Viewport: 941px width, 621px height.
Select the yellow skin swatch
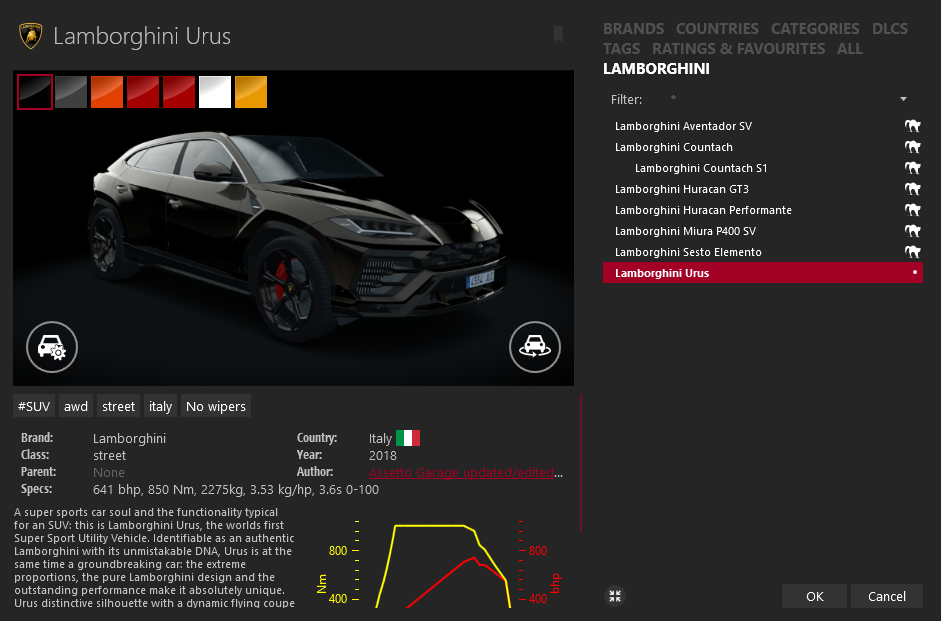pyautogui.click(x=251, y=92)
